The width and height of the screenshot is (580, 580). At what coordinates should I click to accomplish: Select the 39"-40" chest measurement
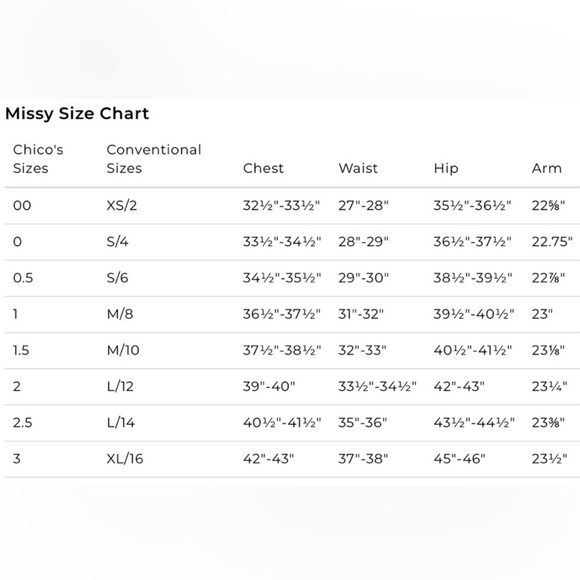[x=269, y=387]
